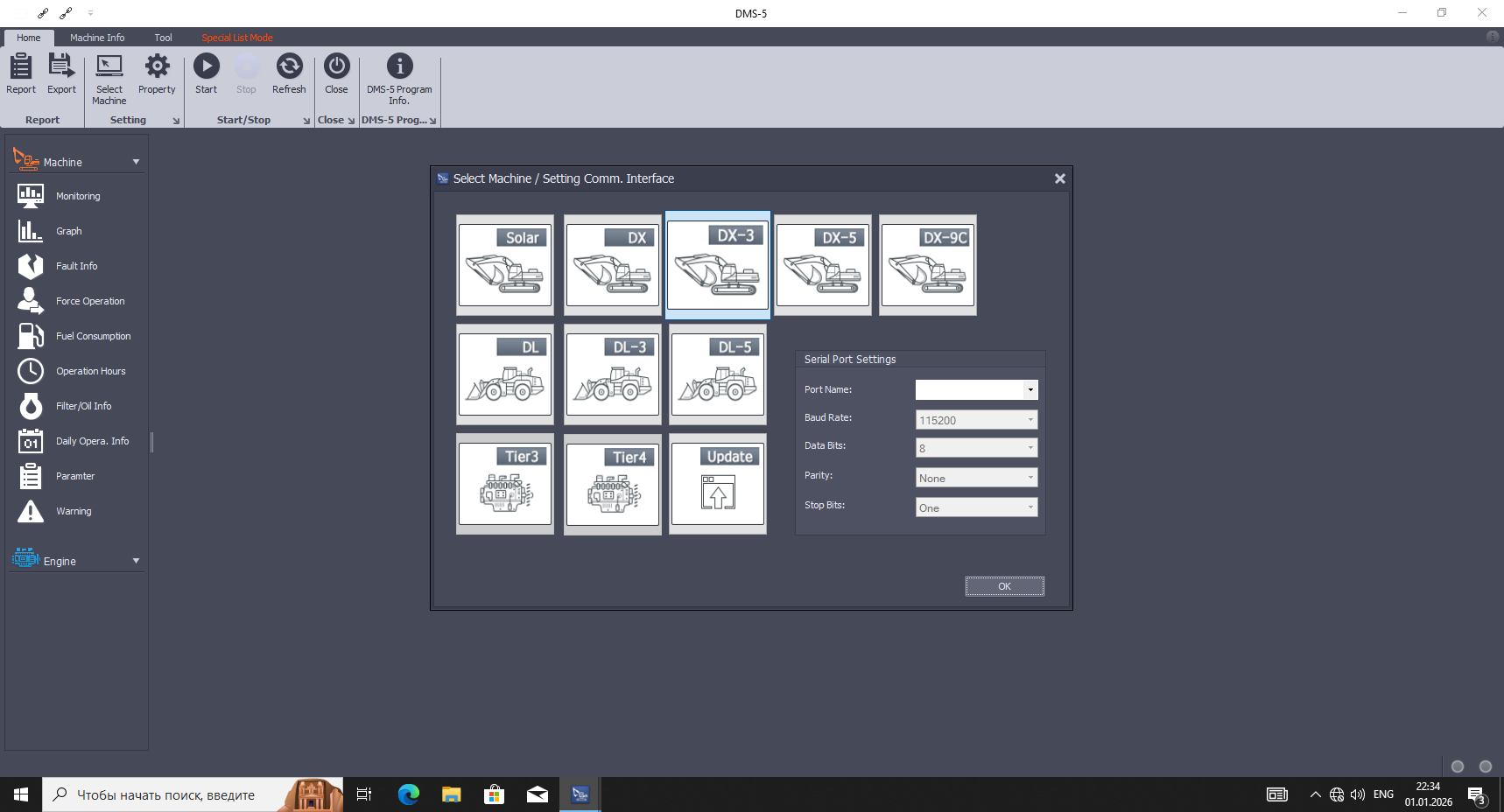
Task: Open Monitoring in the sidebar
Action: [77, 196]
